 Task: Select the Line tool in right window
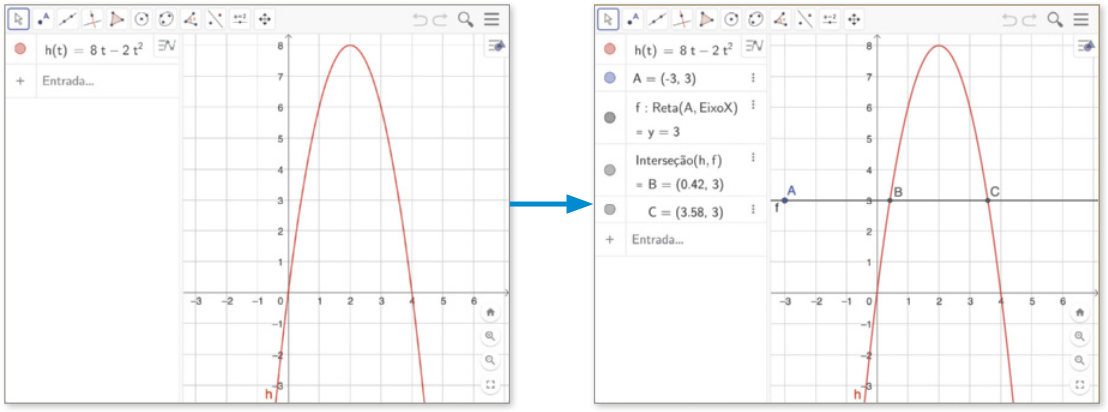657,20
